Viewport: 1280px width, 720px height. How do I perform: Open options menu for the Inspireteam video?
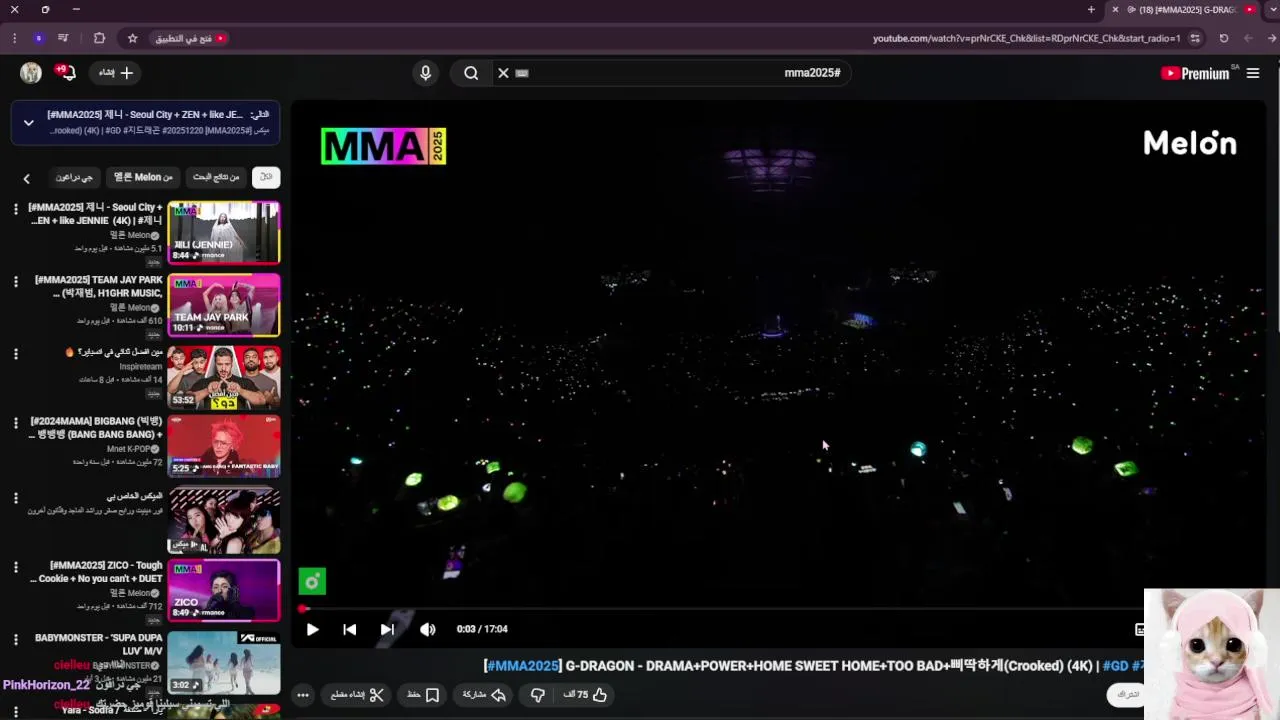tap(15, 354)
